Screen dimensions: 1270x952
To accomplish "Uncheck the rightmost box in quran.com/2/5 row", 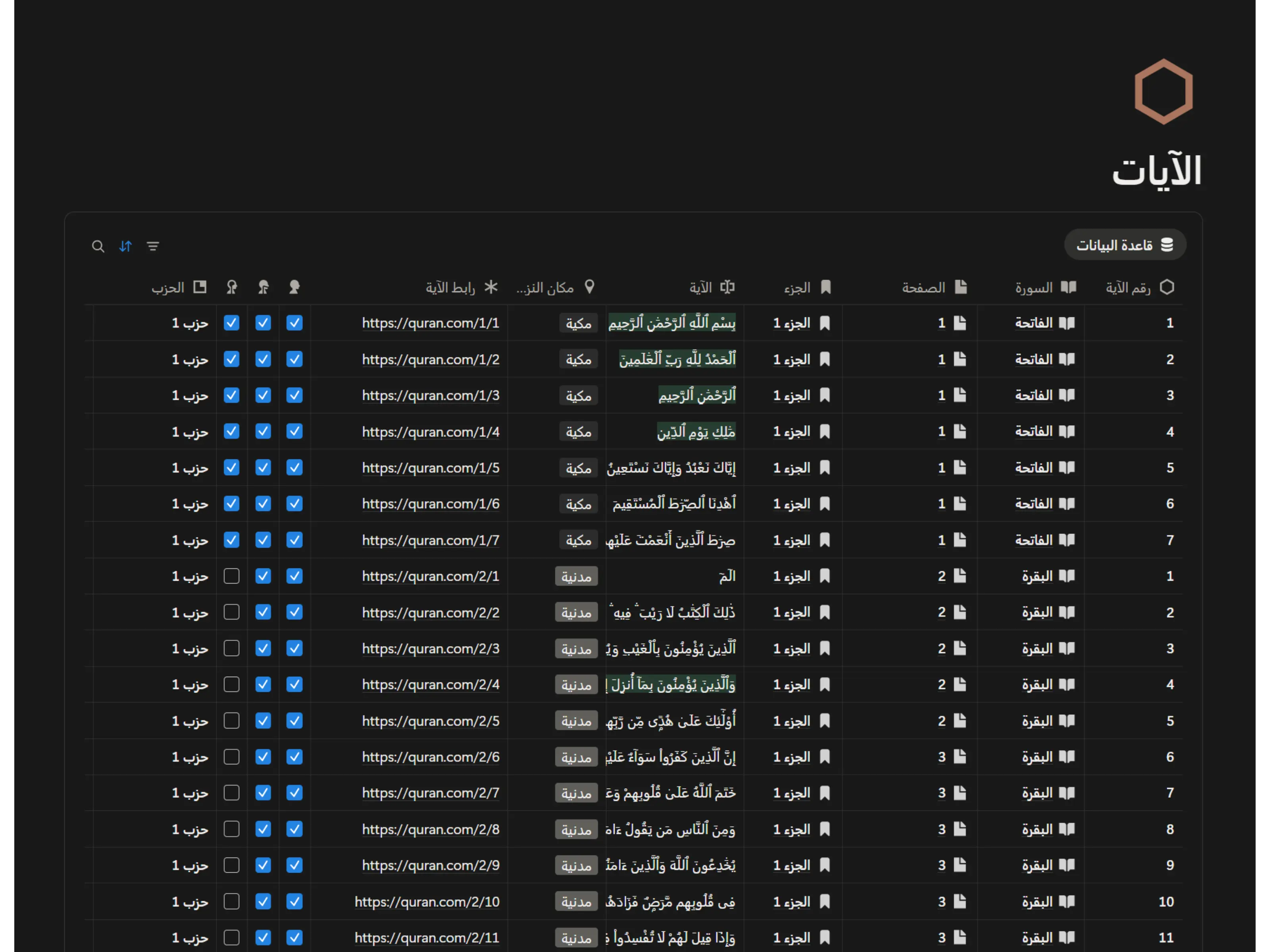I will (294, 721).
